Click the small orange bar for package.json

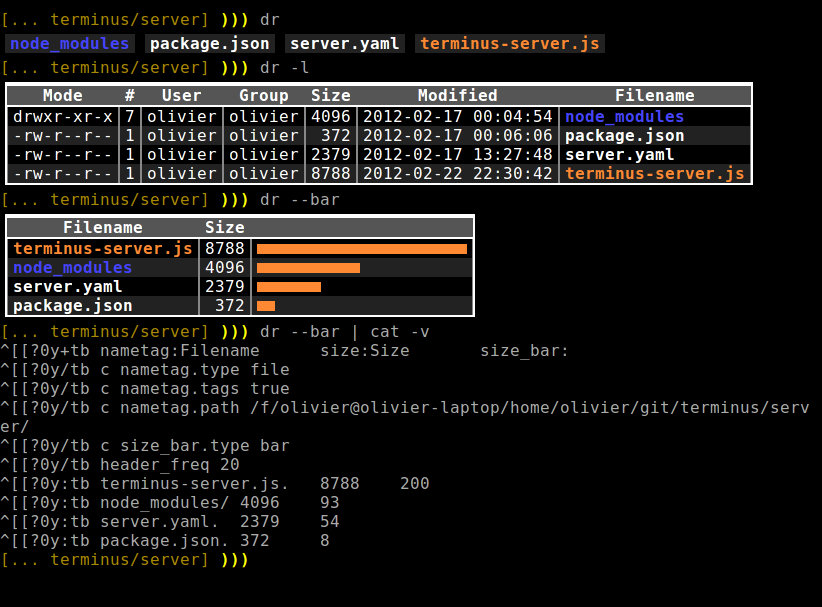point(266,306)
